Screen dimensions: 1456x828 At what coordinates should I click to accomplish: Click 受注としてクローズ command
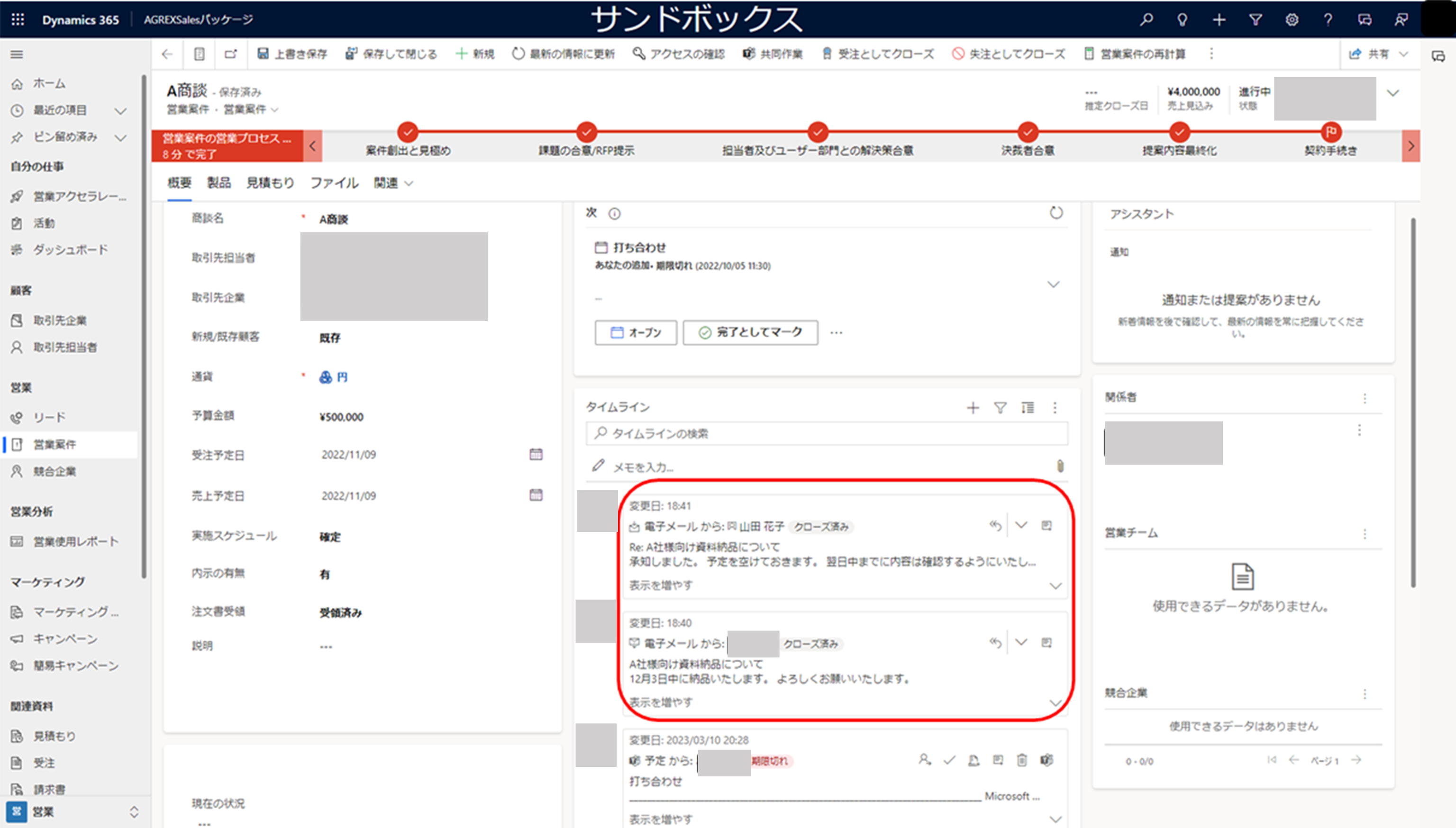(x=878, y=54)
